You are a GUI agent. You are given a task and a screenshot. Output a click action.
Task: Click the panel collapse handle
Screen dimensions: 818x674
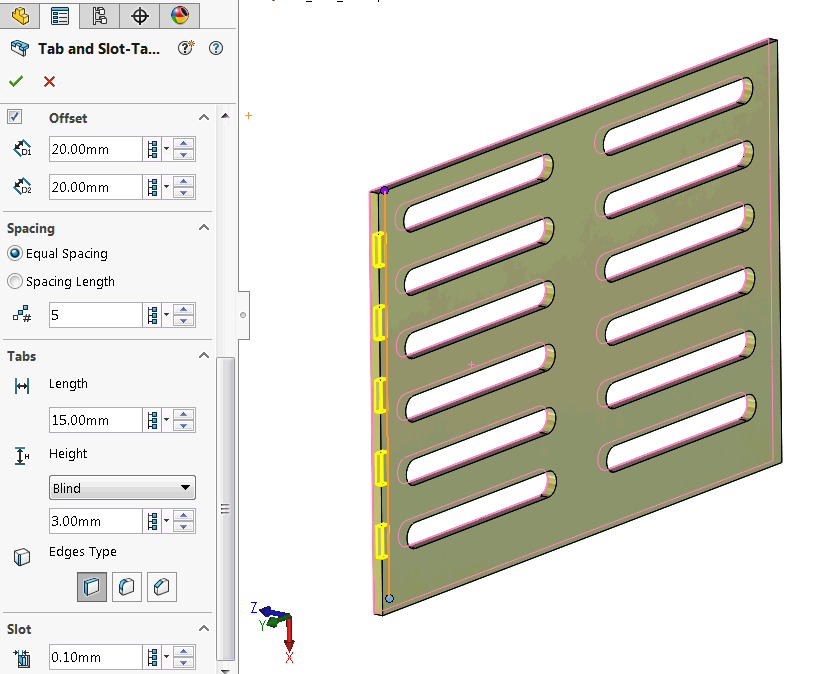[244, 315]
